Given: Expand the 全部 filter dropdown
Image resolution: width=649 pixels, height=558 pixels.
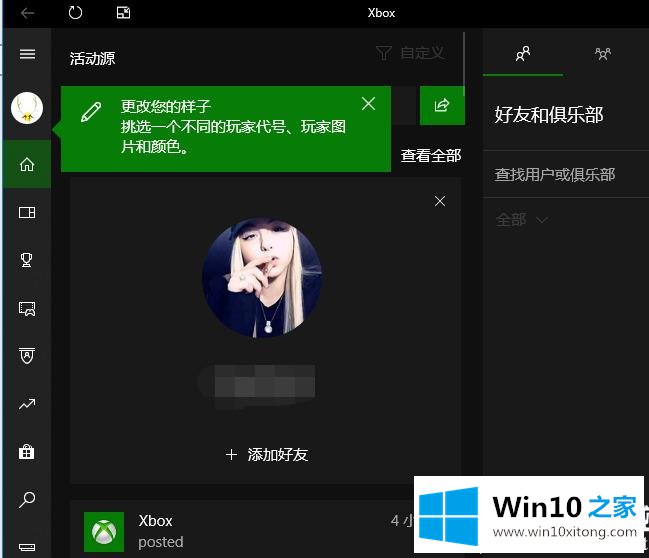Looking at the screenshot, I should (522, 220).
